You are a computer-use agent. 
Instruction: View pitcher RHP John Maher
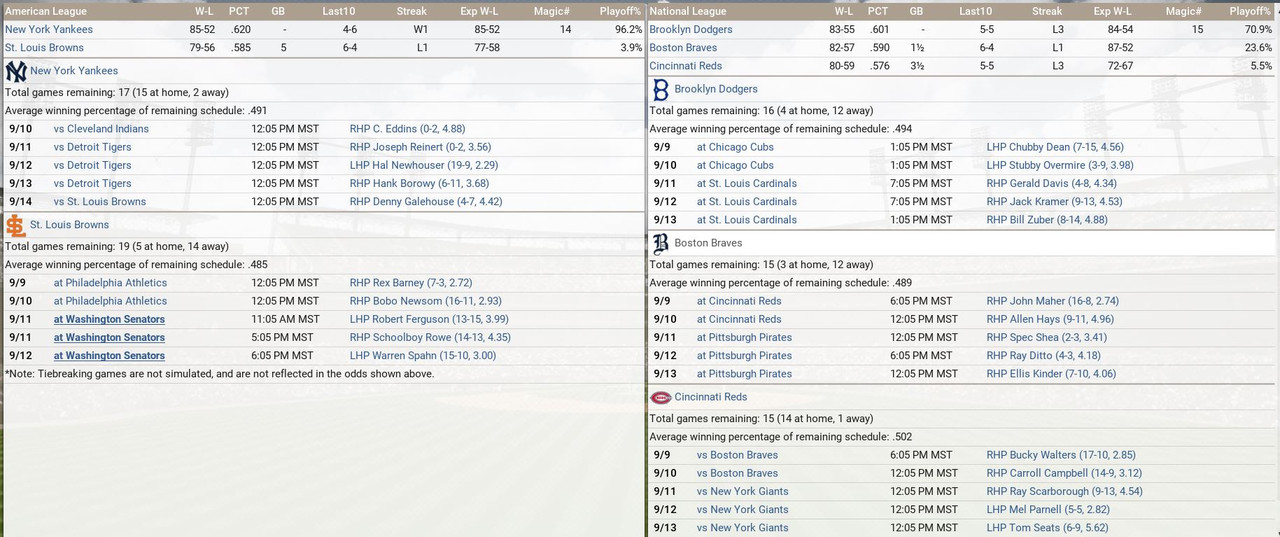[x=1052, y=301]
